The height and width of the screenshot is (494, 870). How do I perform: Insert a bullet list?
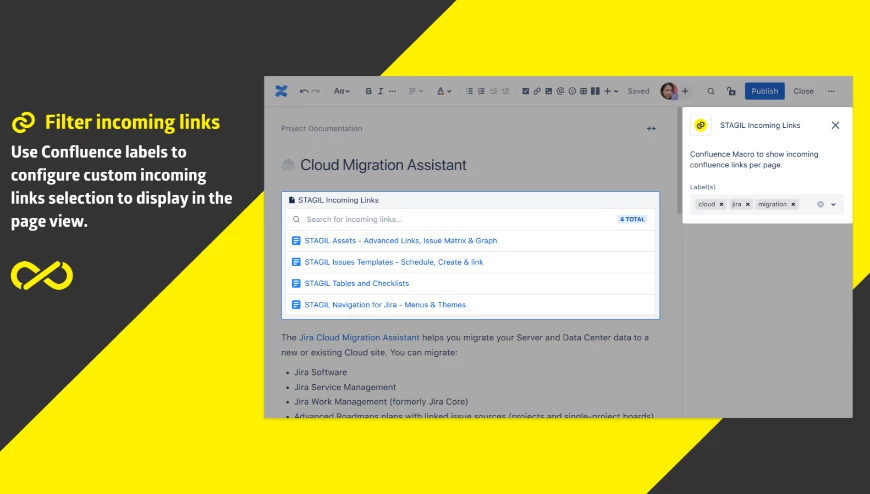point(469,91)
